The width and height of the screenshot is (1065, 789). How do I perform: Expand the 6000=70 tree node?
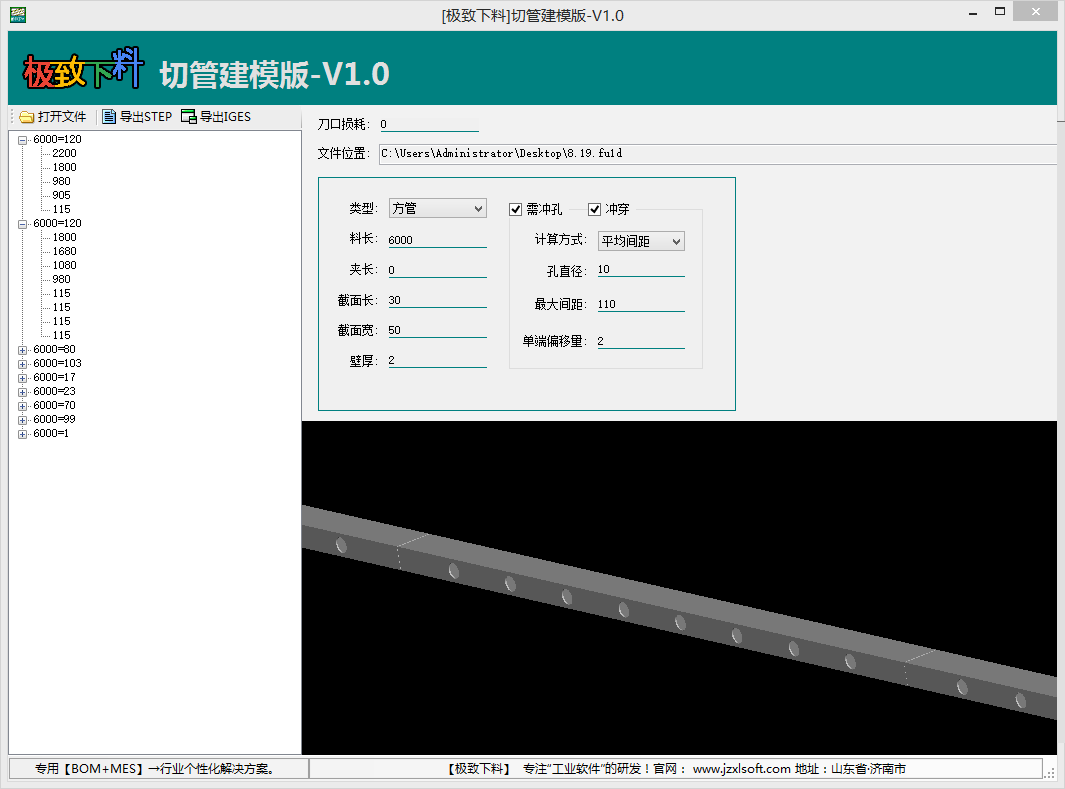(22, 406)
